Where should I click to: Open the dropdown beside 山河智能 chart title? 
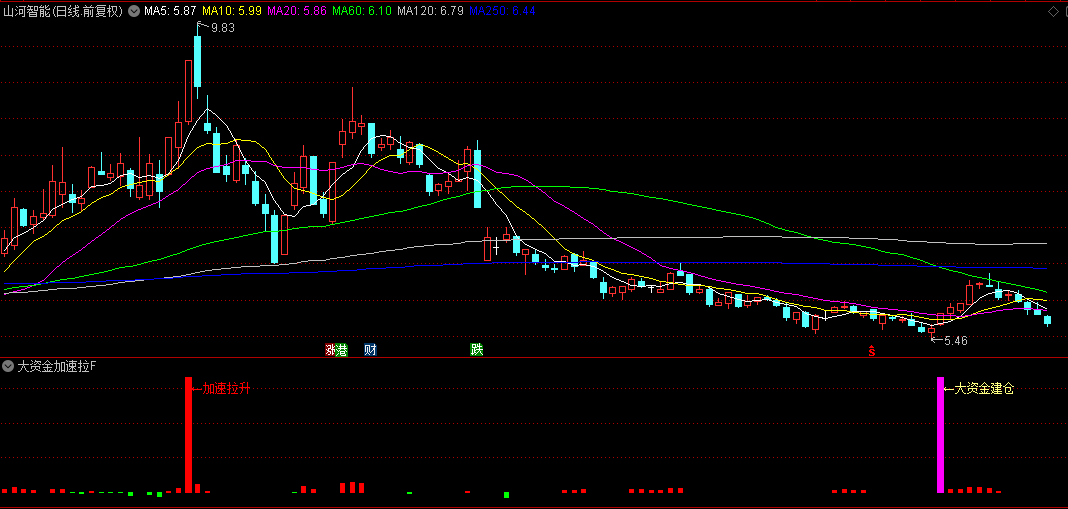click(x=134, y=11)
